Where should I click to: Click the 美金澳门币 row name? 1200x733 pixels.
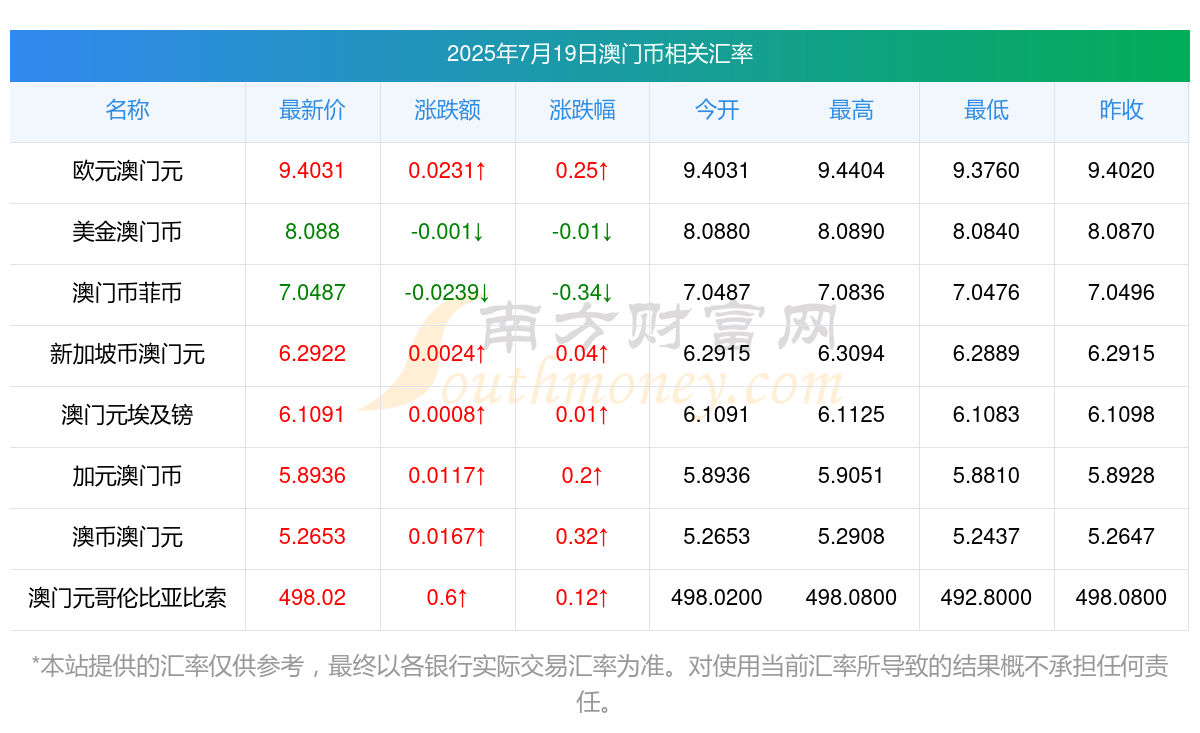128,232
